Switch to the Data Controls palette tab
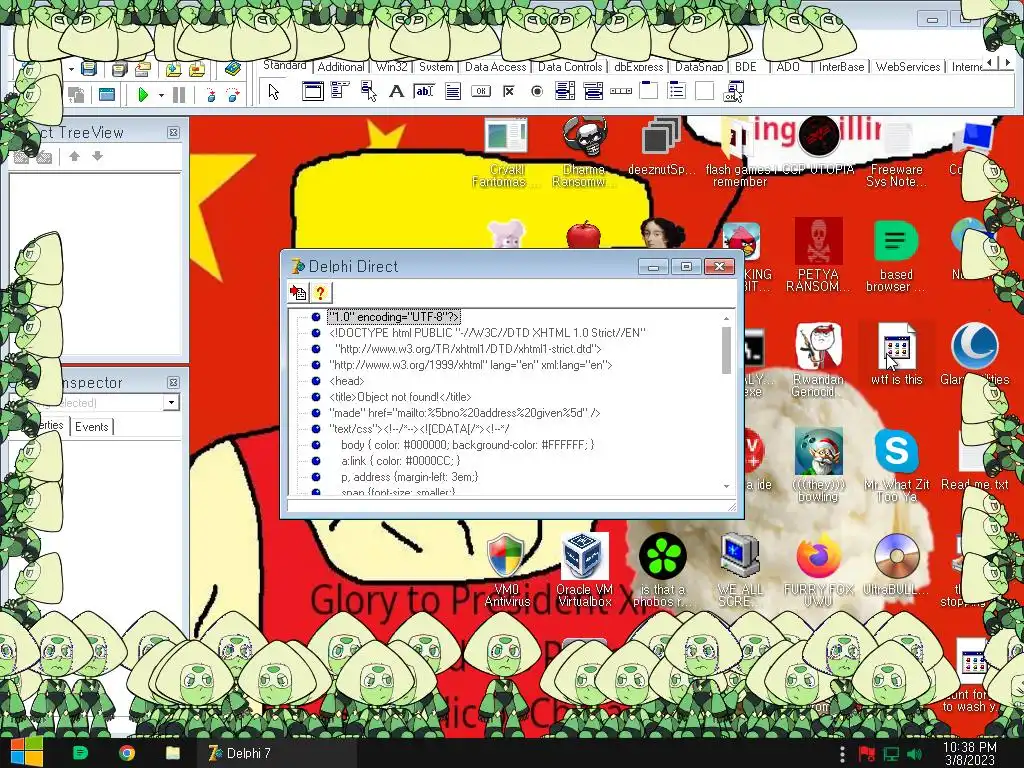 pos(569,67)
